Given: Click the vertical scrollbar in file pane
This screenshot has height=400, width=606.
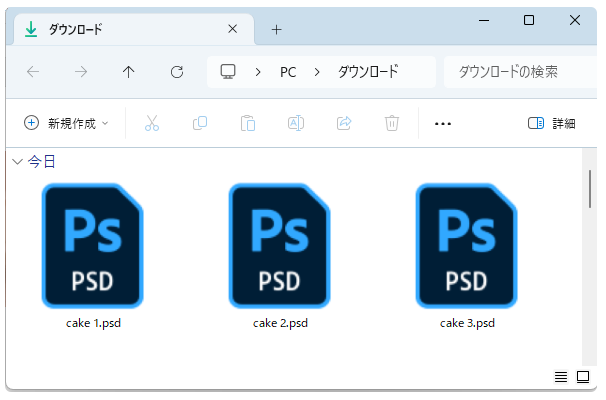Looking at the screenshot, I should coord(588,190).
